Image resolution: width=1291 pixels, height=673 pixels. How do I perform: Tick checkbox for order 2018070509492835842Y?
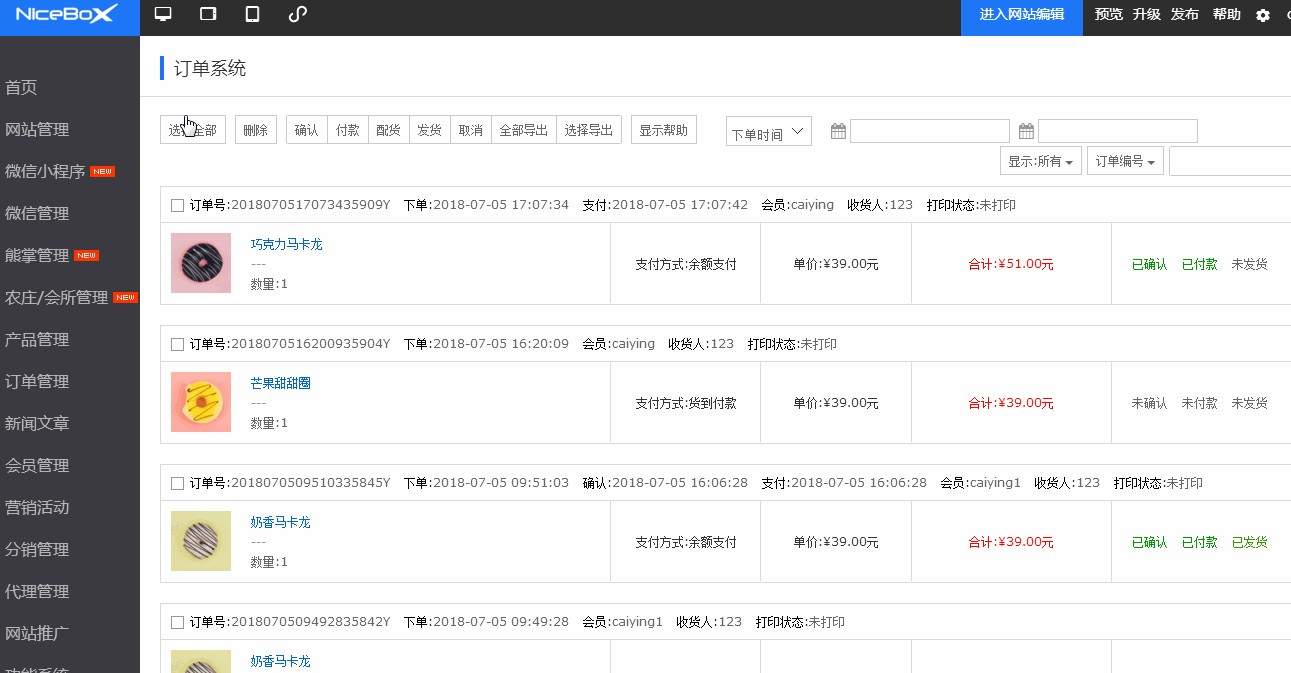[x=177, y=622]
